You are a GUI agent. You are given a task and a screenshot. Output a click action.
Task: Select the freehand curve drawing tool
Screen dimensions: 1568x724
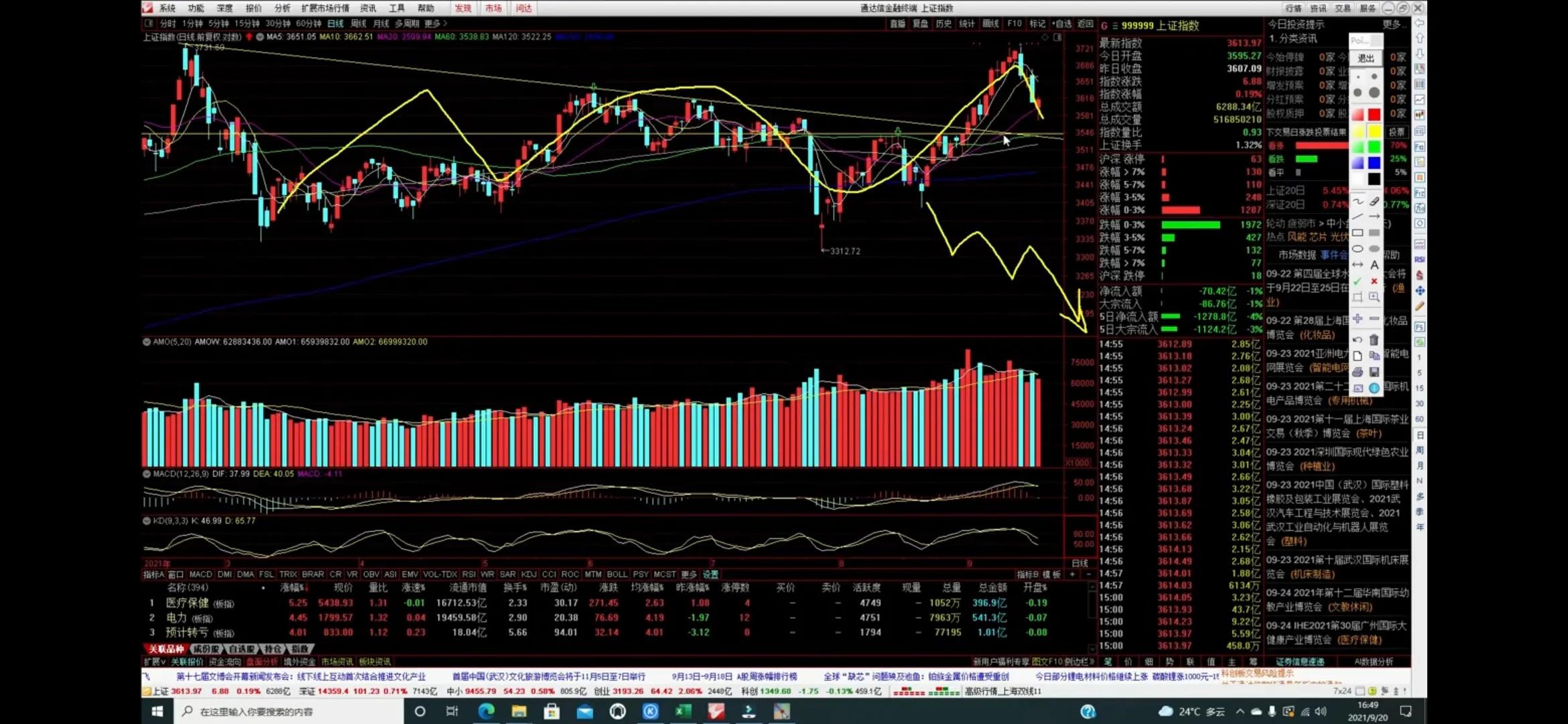point(1358,201)
